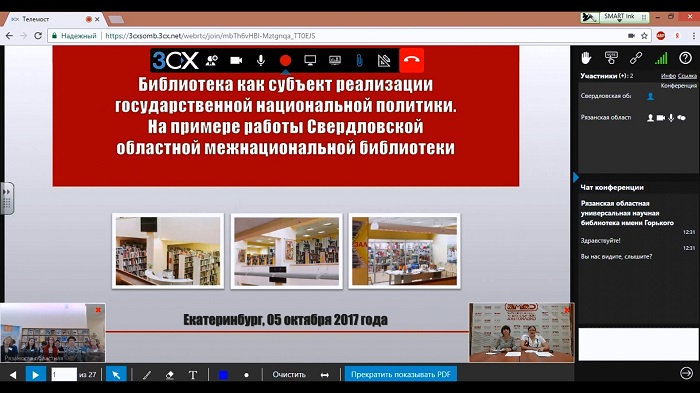The width and height of the screenshot is (700, 393).
Task: Change the brush size dot
Action: [x=246, y=375]
